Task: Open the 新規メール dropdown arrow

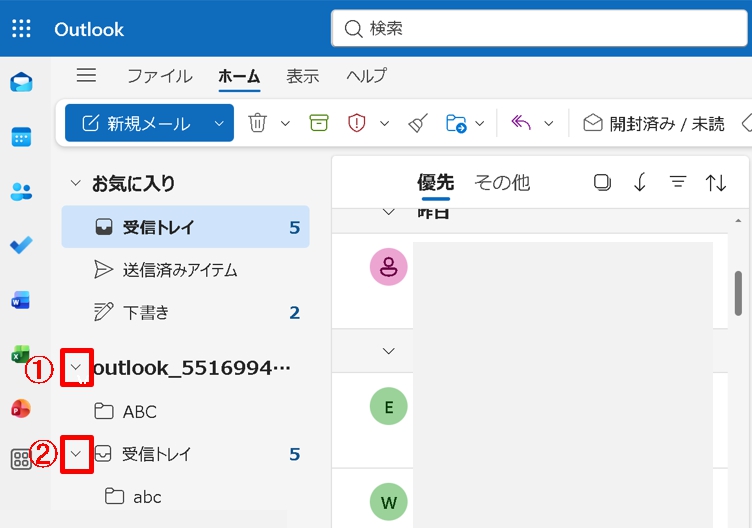Action: pyautogui.click(x=219, y=123)
